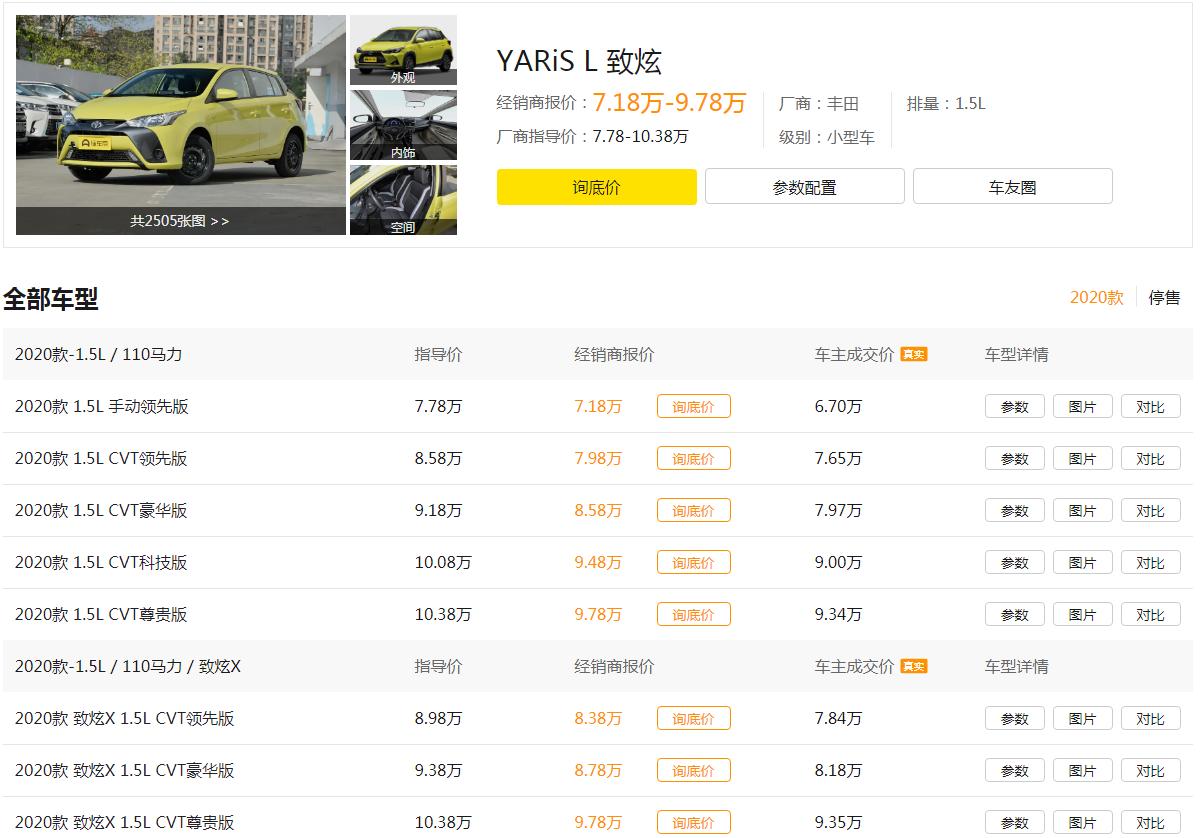
Task: View the 内饰 interior photos thumbnail
Action: click(403, 124)
